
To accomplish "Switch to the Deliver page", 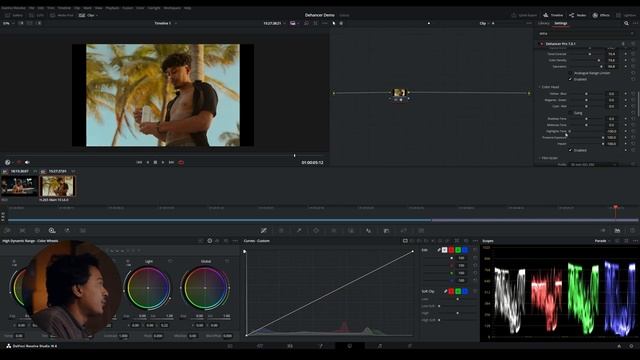I will point(410,346).
